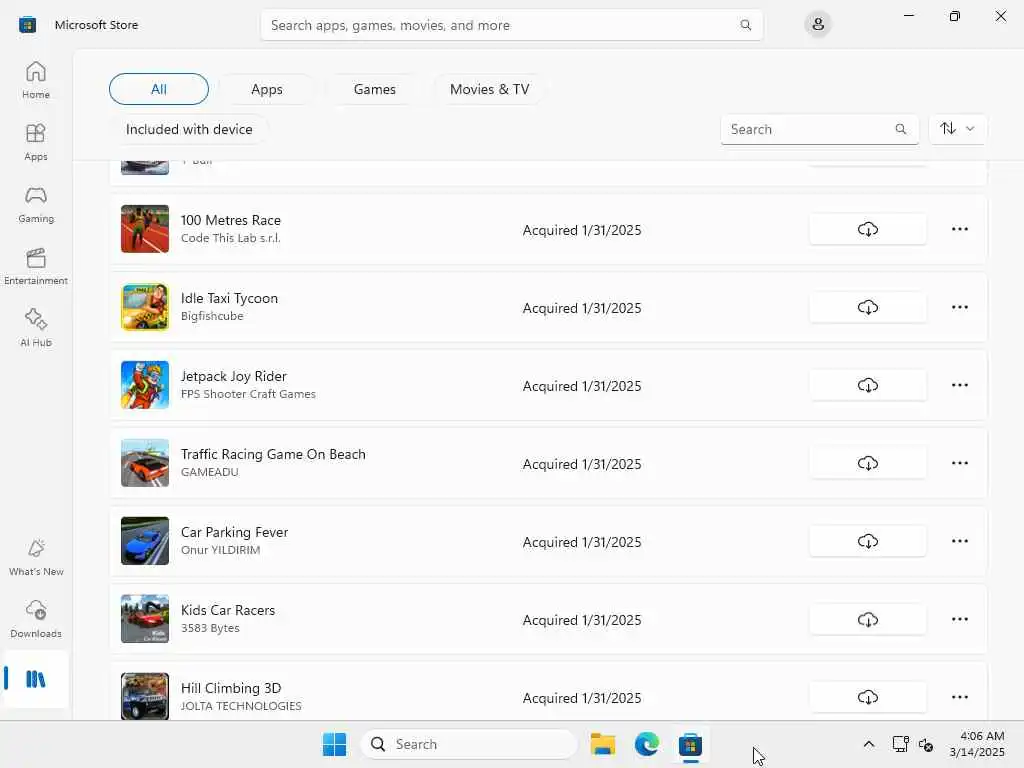Open Entertainment section in sidebar
The height and width of the screenshot is (768, 1024).
click(x=36, y=266)
